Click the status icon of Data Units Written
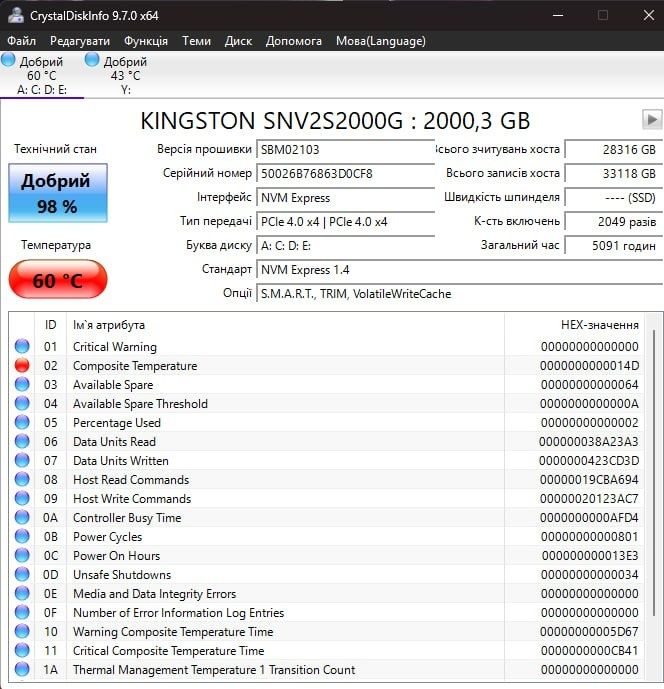The height and width of the screenshot is (689, 664). pos(22,460)
